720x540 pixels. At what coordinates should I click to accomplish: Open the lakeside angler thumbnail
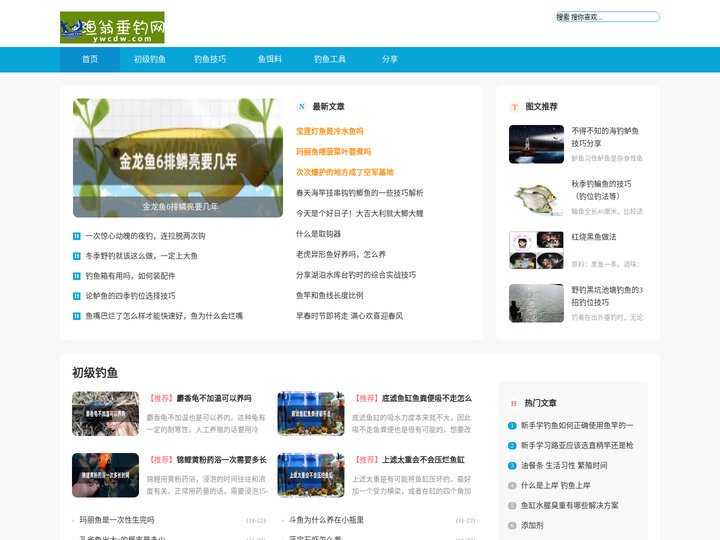[536, 303]
